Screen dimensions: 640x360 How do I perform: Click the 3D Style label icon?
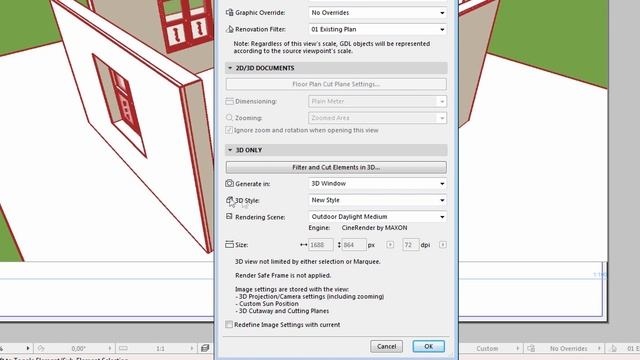pos(229,200)
